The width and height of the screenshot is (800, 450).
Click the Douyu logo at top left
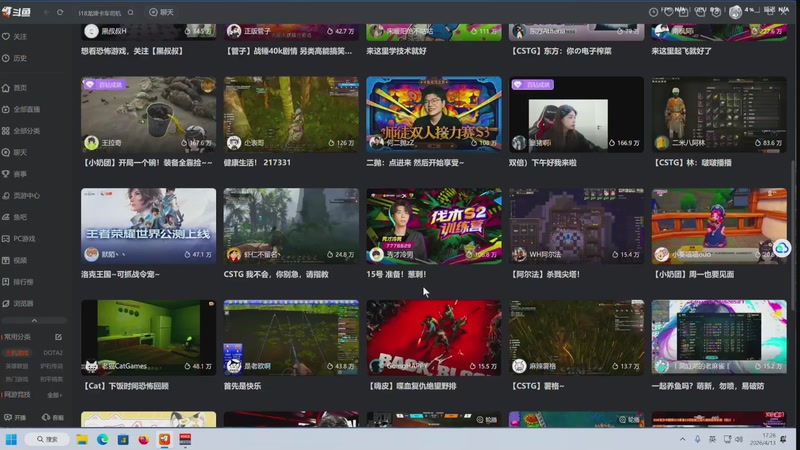pyautogui.click(x=16, y=12)
